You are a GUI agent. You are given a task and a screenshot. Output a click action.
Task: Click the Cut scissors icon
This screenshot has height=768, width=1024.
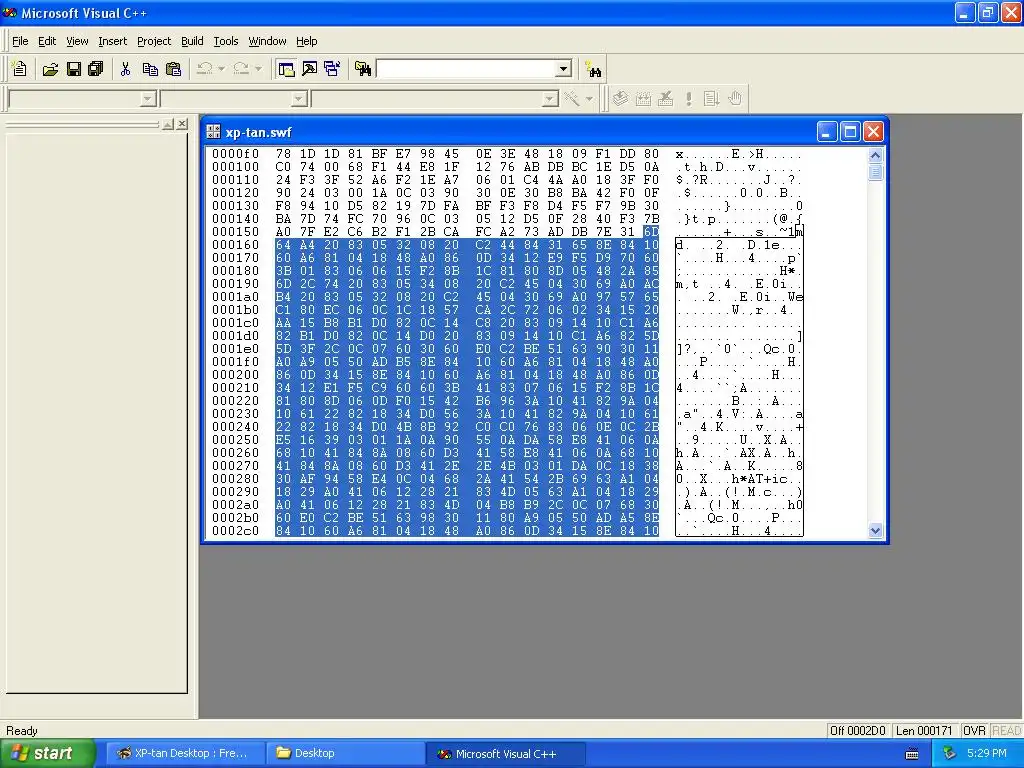[x=125, y=69]
